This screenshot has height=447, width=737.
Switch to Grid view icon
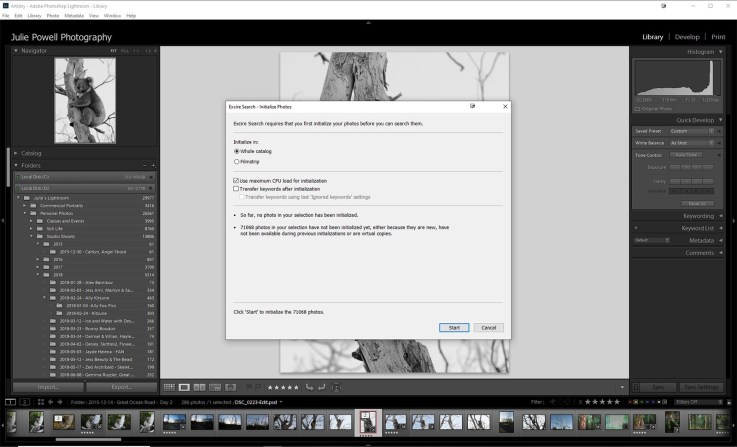[x=169, y=387]
